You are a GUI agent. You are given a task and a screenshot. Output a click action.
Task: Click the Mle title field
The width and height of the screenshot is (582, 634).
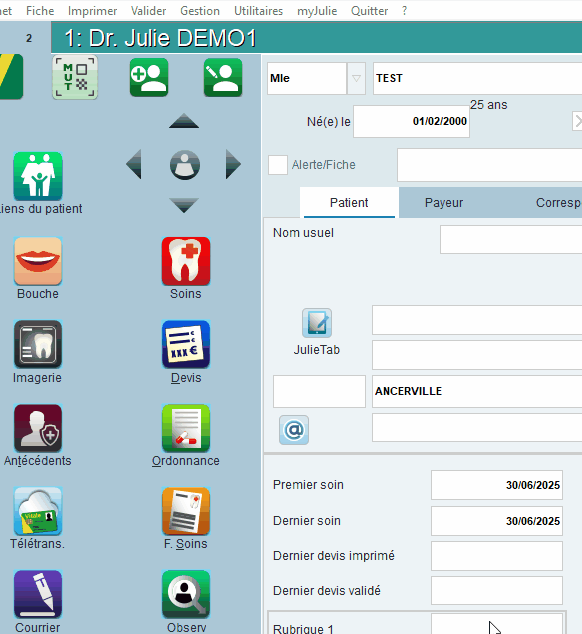pos(307,78)
